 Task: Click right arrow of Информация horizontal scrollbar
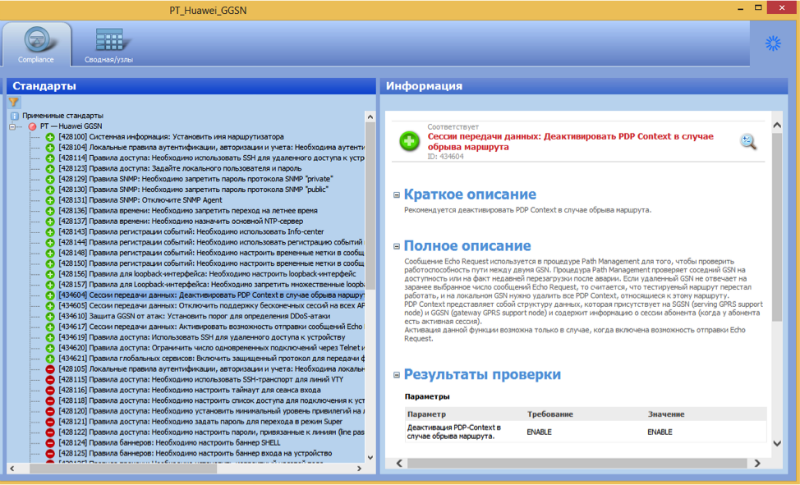point(757,463)
